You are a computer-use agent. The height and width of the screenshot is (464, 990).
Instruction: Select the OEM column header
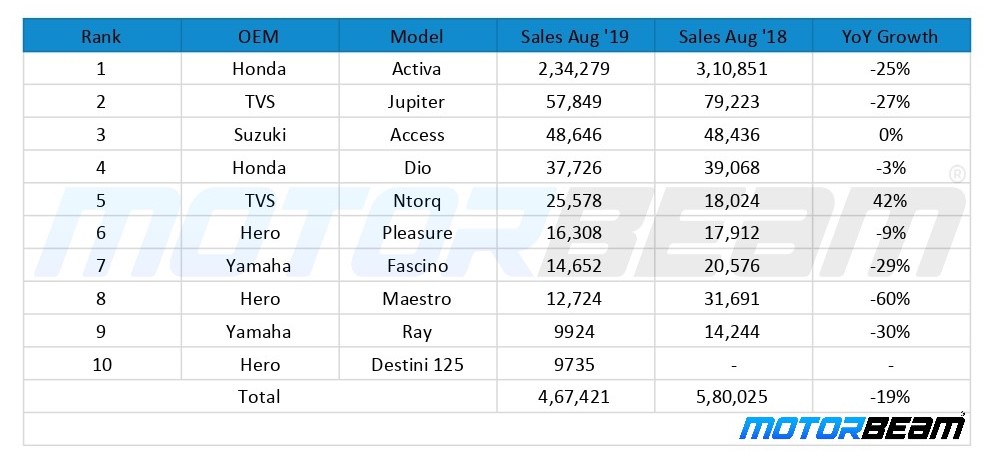pyautogui.click(x=259, y=37)
